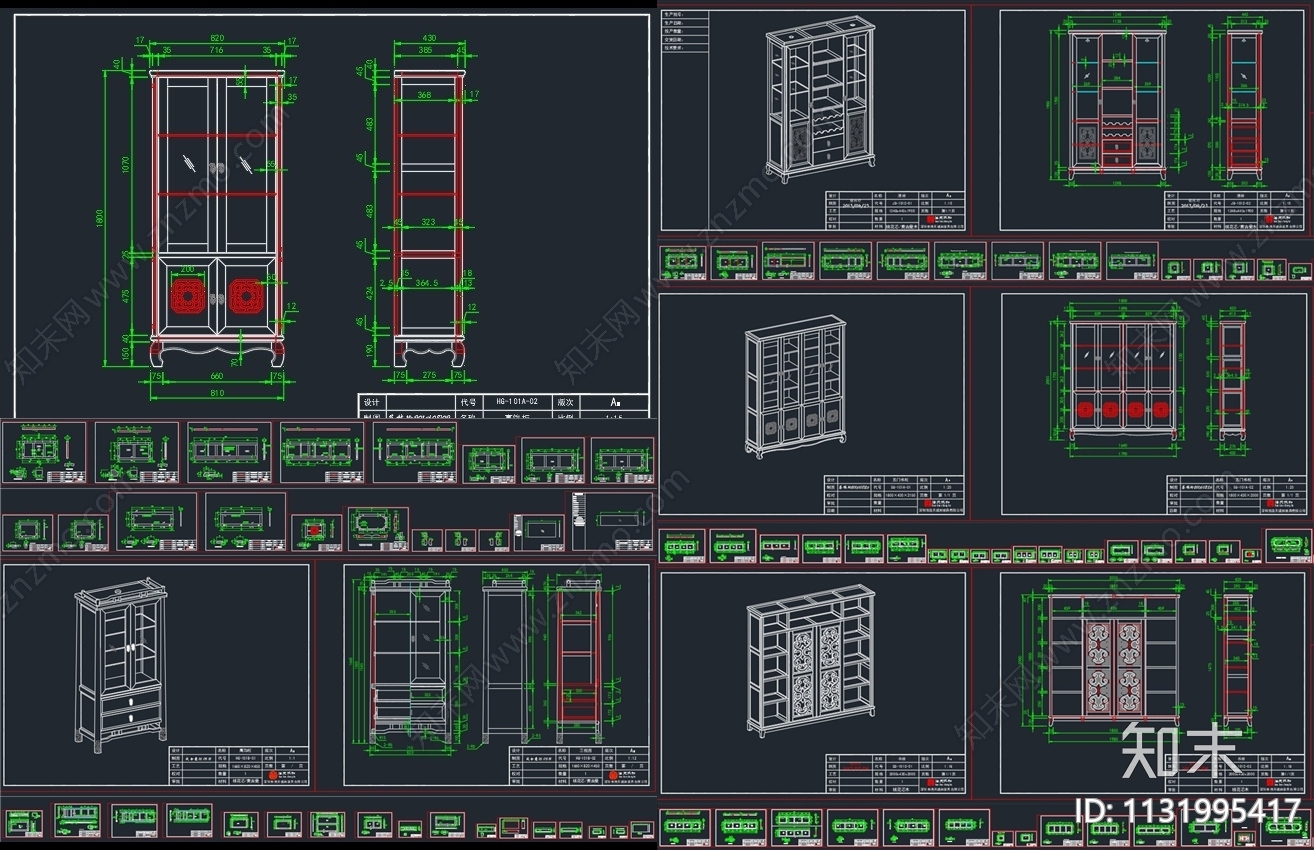
Task: Open first part sheet below the large cabinet drawing
Action: coord(45,453)
